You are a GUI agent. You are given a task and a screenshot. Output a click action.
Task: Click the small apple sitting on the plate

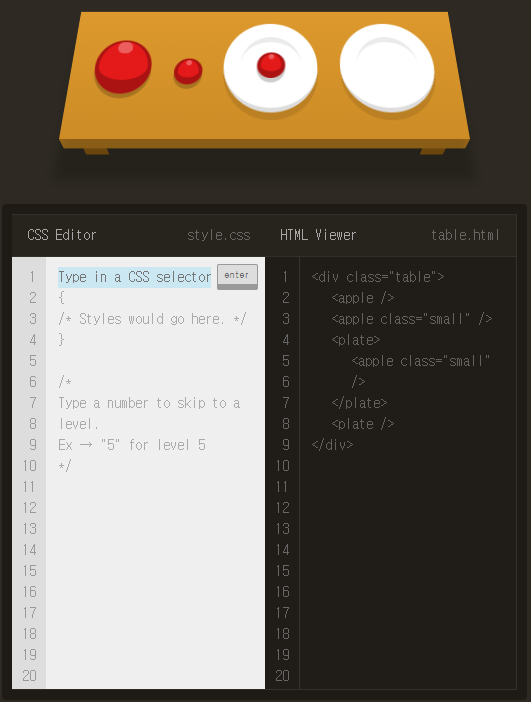(271, 65)
